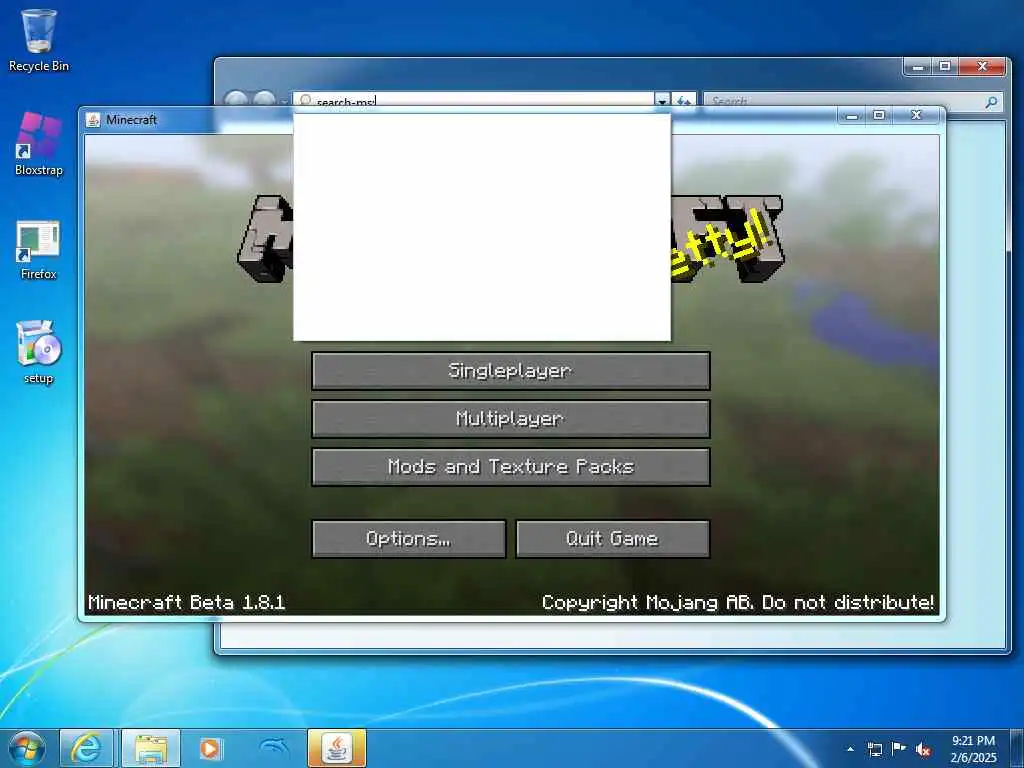Open the Recycle Bin desktop icon
This screenshot has width=1024, height=768.
point(39,40)
